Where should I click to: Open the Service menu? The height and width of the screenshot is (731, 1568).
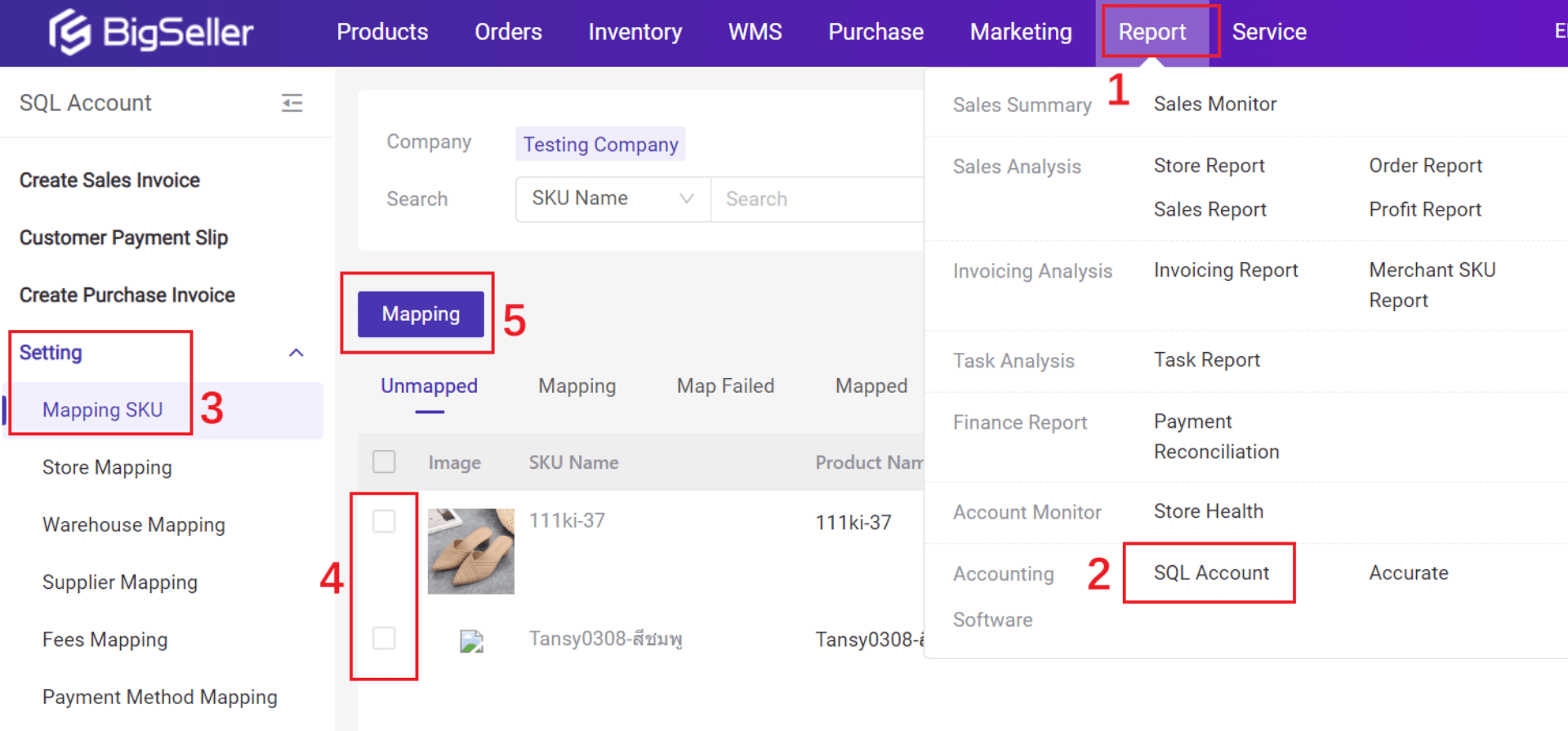[1269, 32]
